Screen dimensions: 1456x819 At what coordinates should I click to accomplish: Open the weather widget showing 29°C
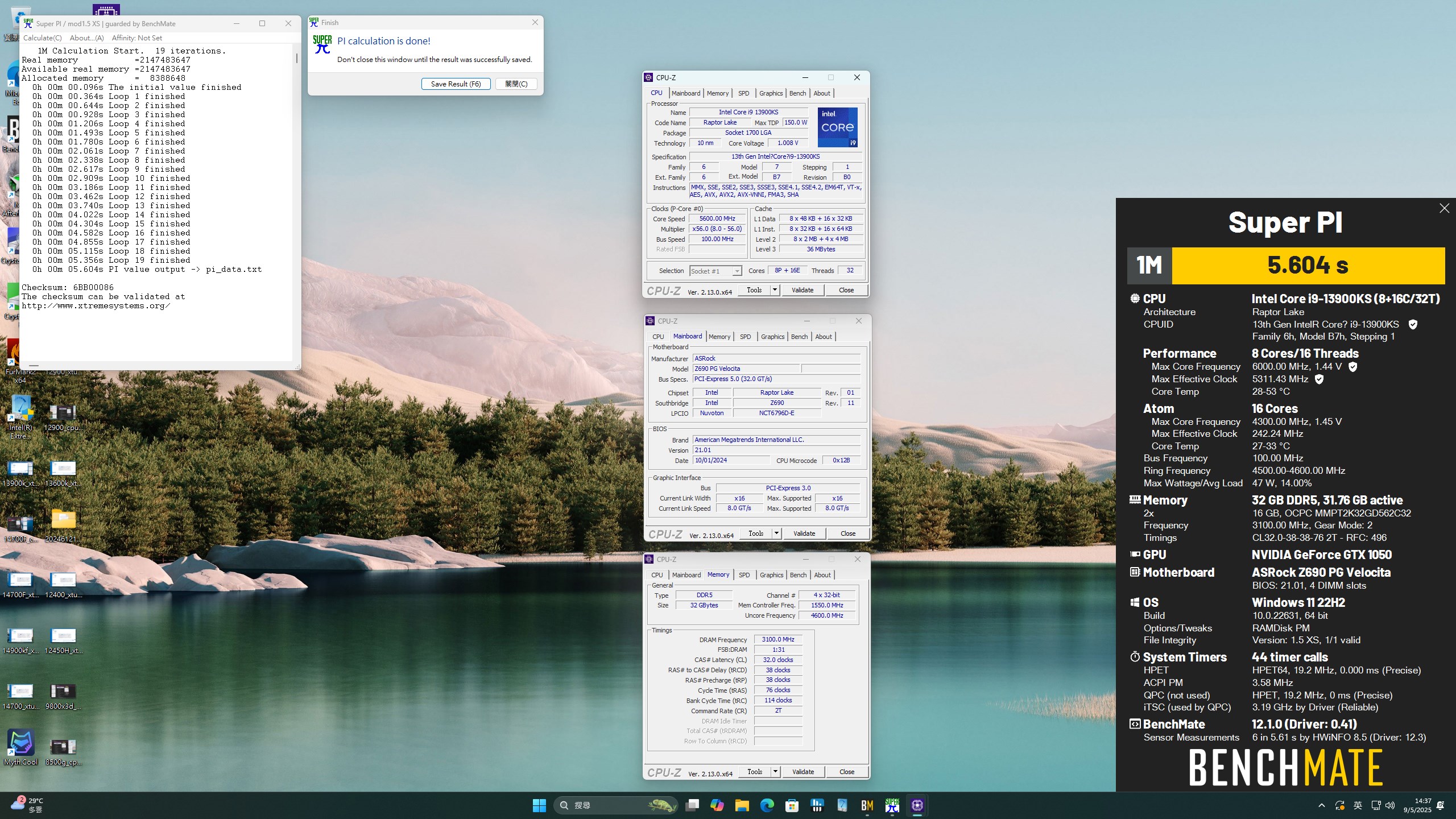click(27, 805)
